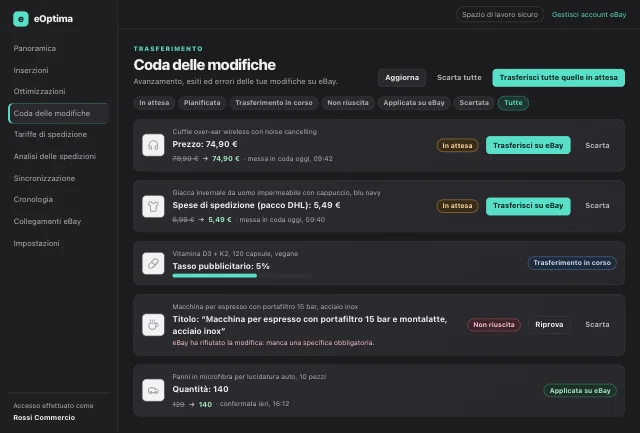Open Collegamenti eBay in the sidebar
This screenshot has width=640, height=433.
(x=47, y=222)
